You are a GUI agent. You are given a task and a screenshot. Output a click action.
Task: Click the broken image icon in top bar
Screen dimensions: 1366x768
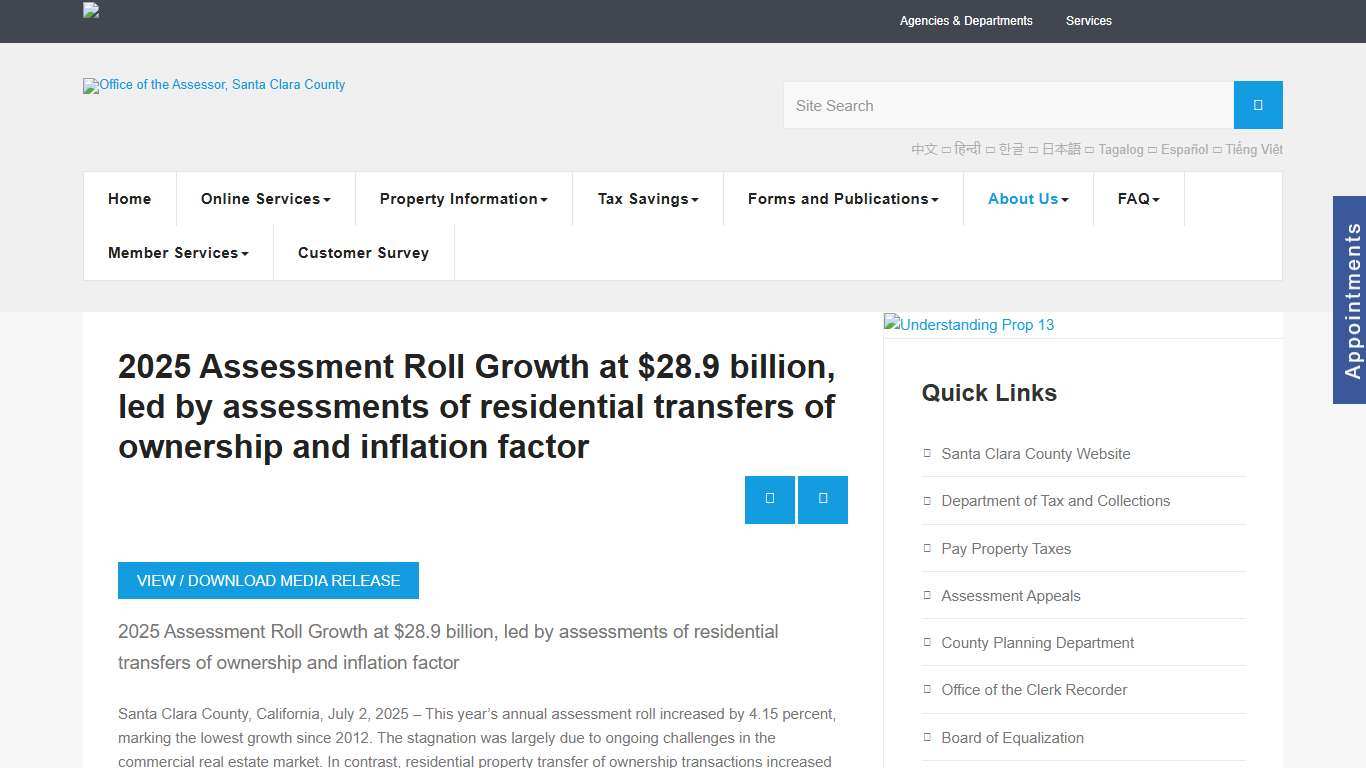(89, 13)
